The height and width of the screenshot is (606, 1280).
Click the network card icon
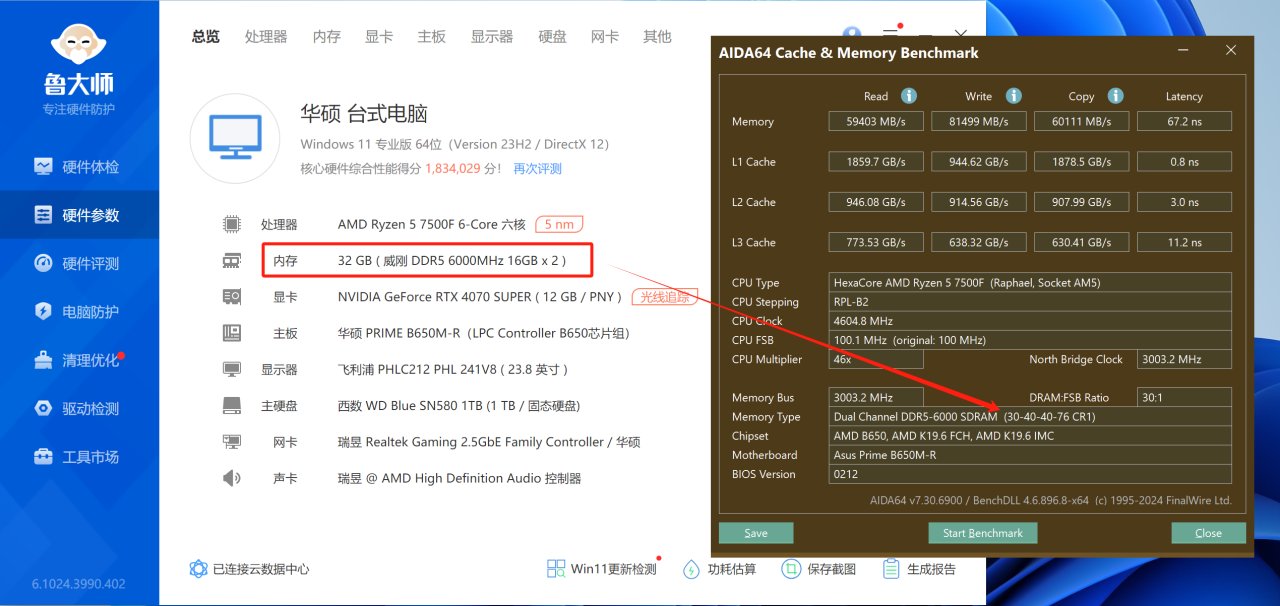[x=232, y=442]
